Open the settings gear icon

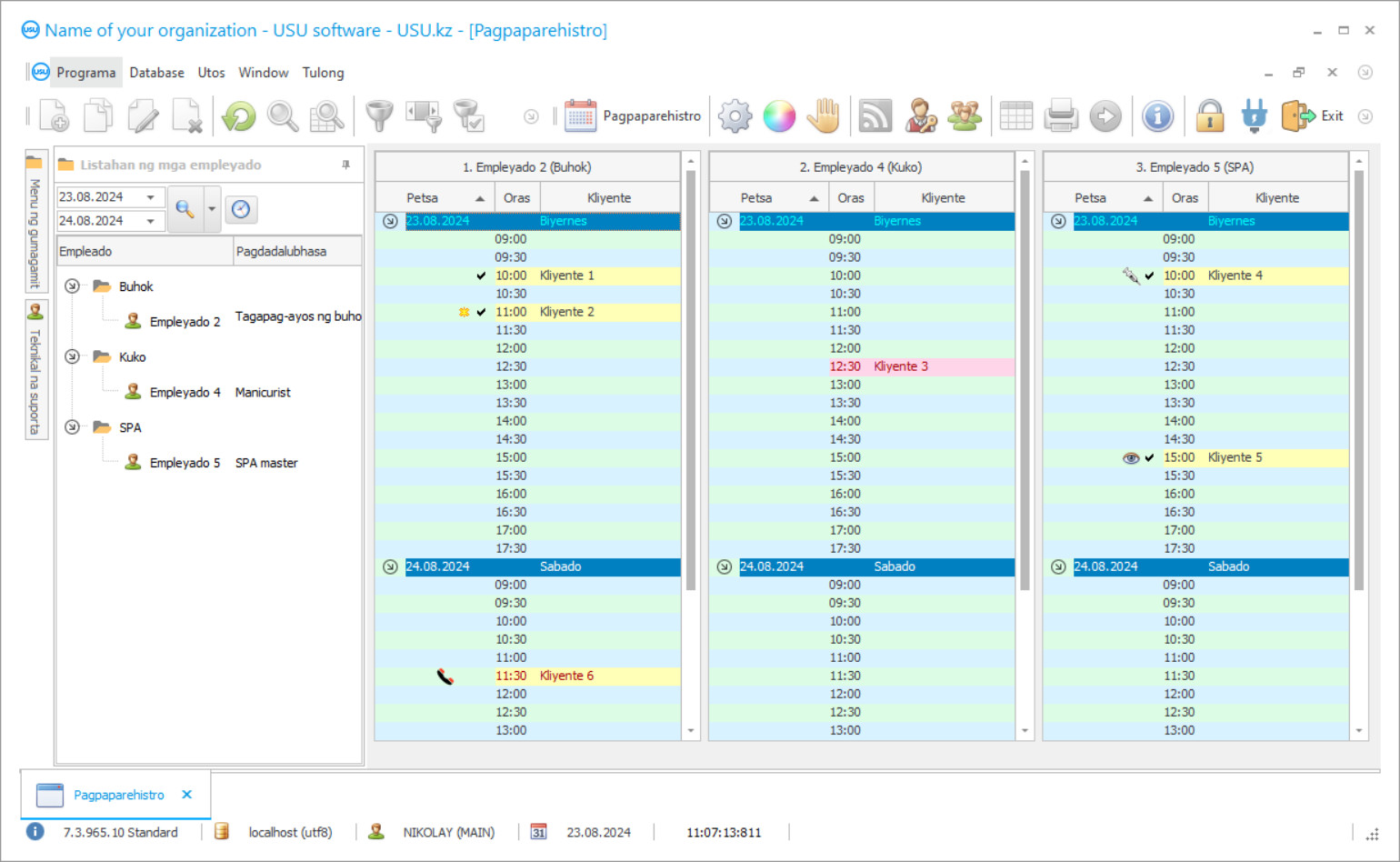tap(735, 116)
